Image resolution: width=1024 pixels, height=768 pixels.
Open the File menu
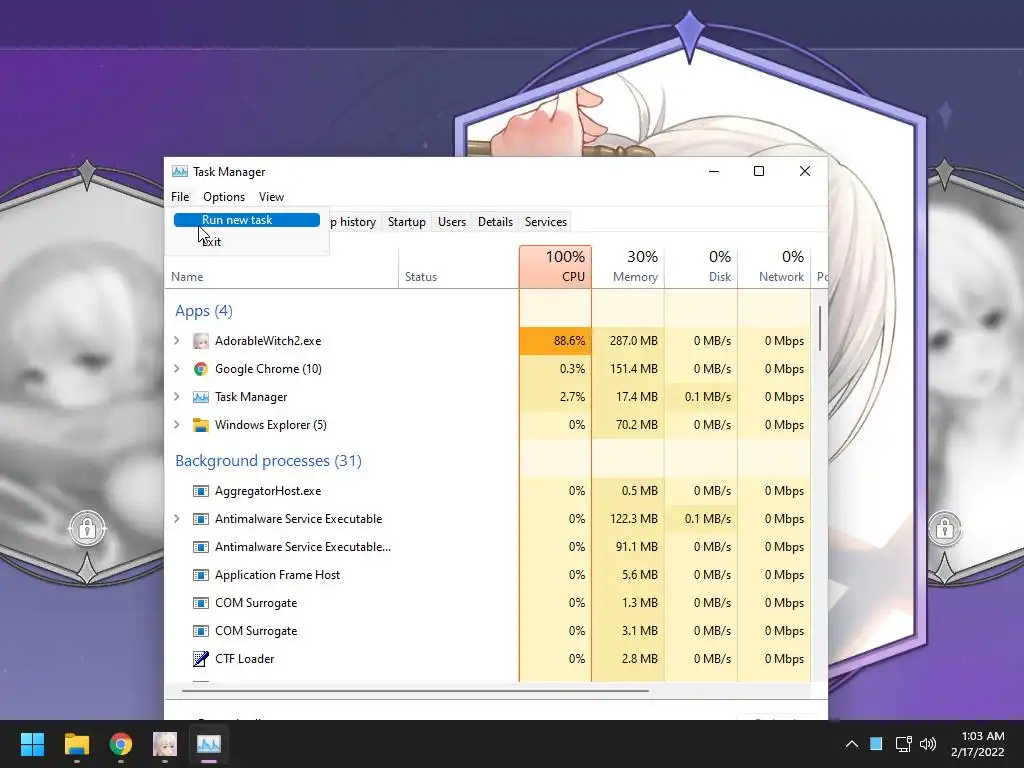[x=180, y=197]
